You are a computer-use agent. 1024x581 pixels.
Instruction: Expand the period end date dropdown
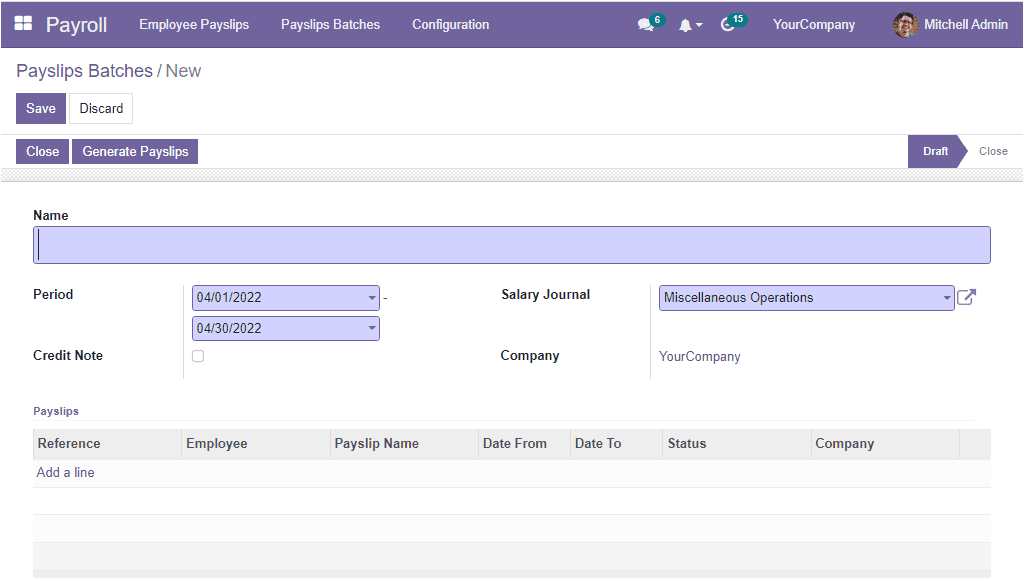(x=372, y=329)
